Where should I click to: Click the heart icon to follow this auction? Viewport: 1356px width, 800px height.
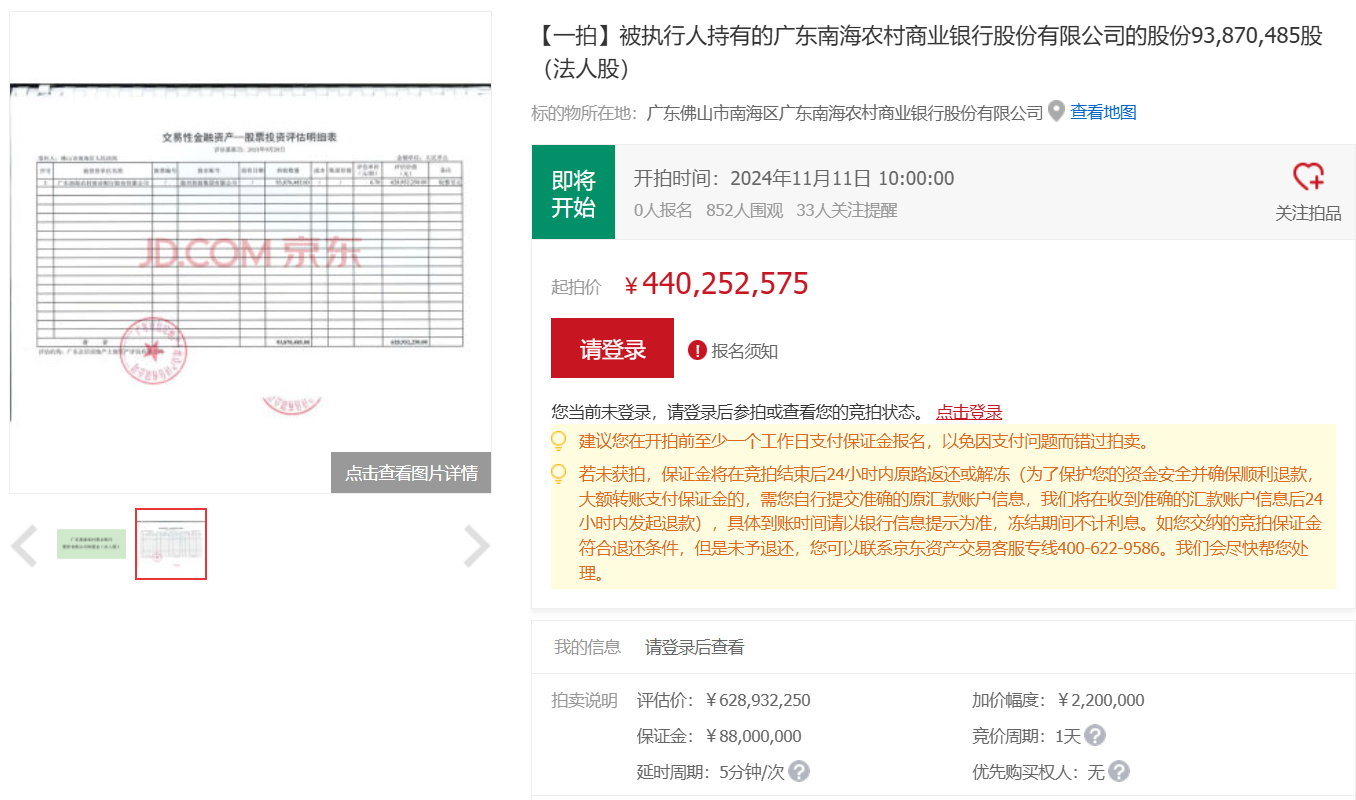(1308, 175)
